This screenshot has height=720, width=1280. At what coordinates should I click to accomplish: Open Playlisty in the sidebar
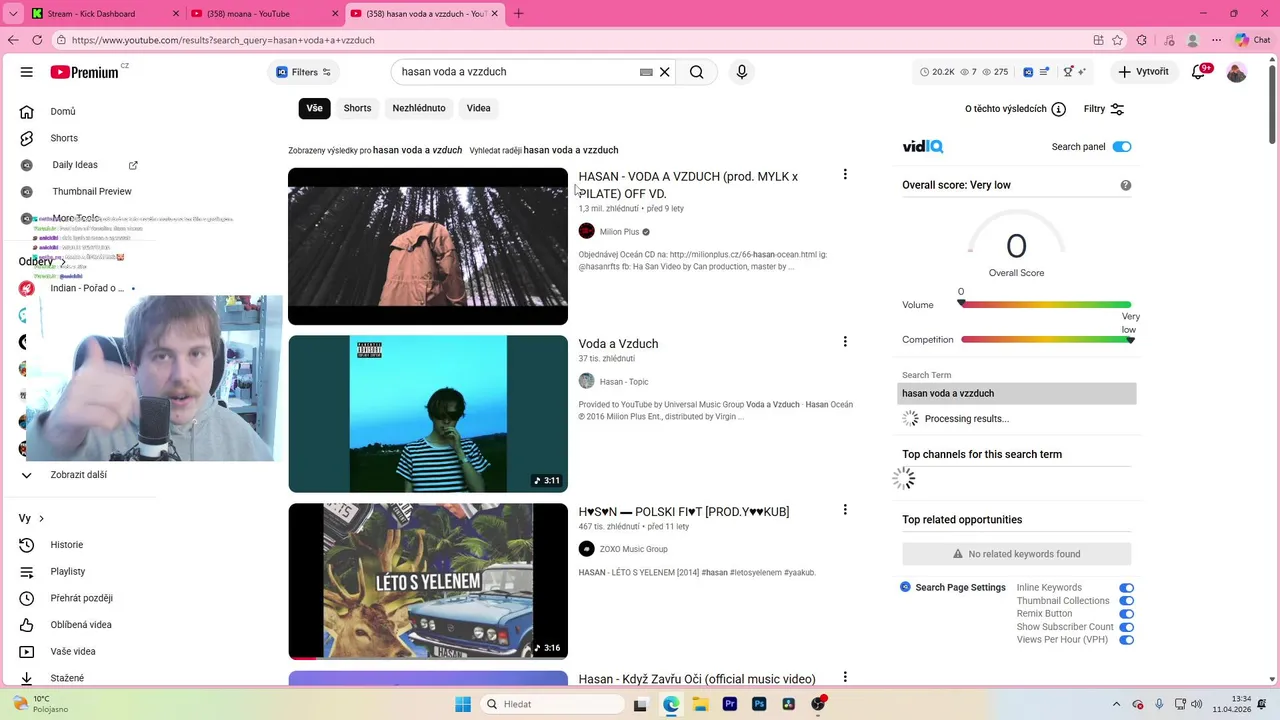tap(67, 571)
